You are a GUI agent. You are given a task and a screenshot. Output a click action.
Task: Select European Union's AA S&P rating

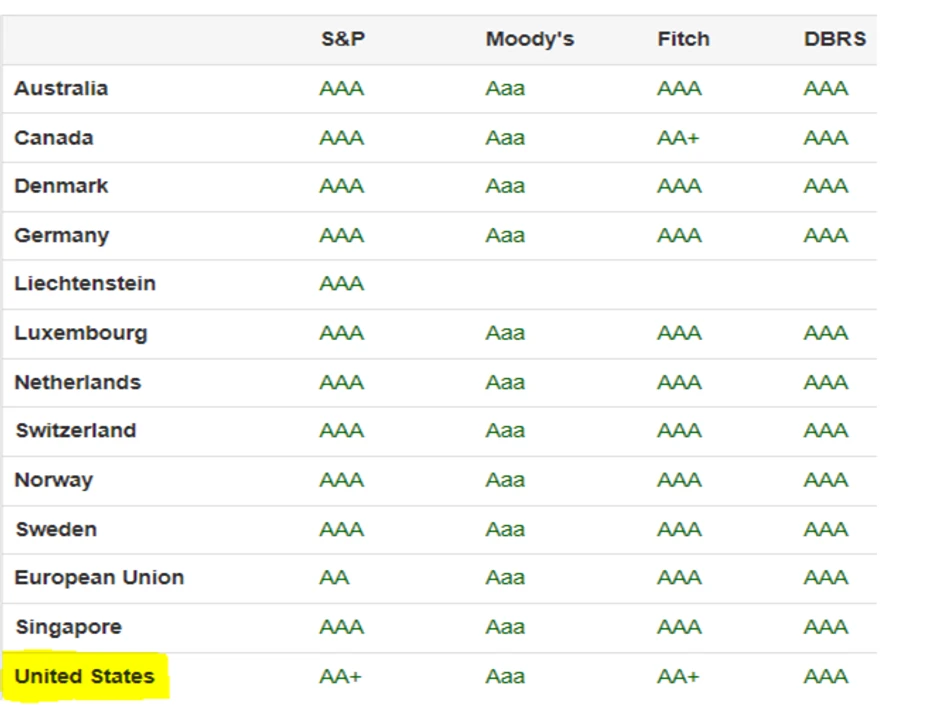tap(334, 578)
